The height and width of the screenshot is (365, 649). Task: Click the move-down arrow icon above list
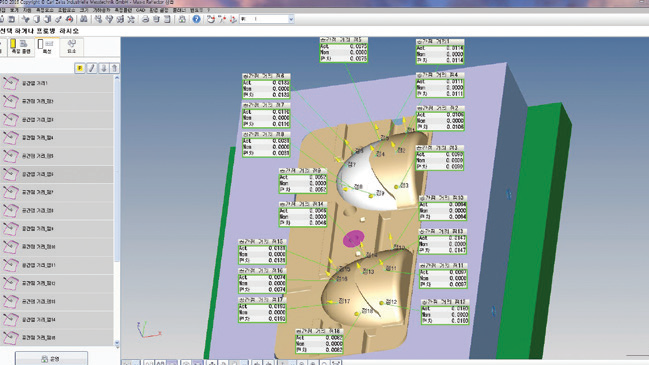[103, 68]
